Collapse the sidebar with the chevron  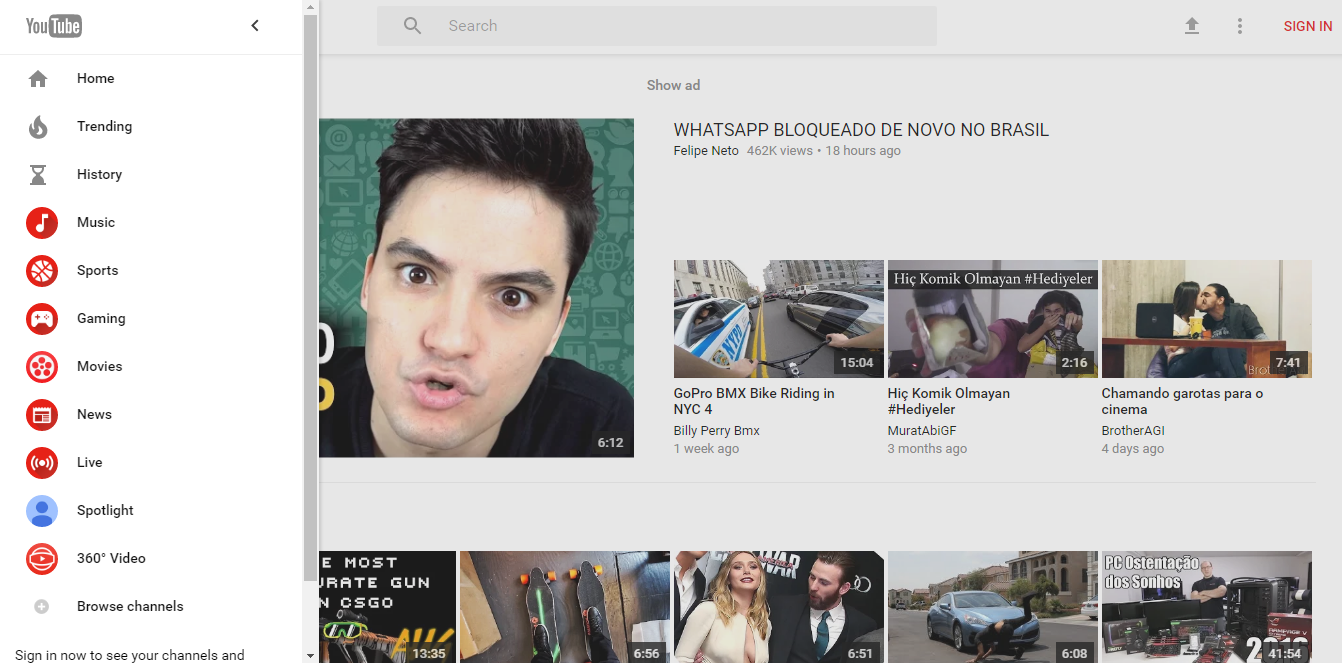pos(255,25)
